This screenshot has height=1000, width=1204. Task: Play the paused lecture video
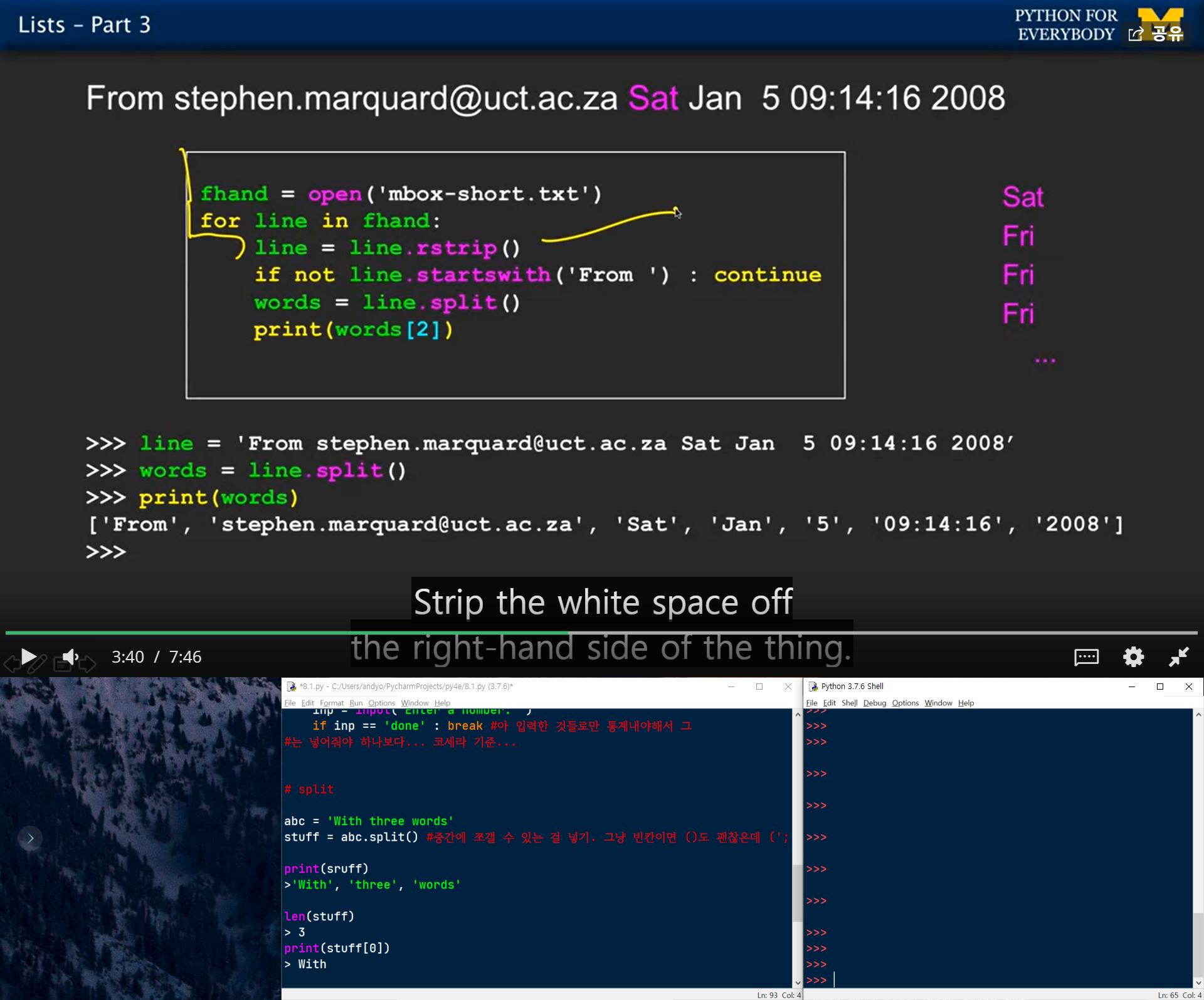coord(28,656)
